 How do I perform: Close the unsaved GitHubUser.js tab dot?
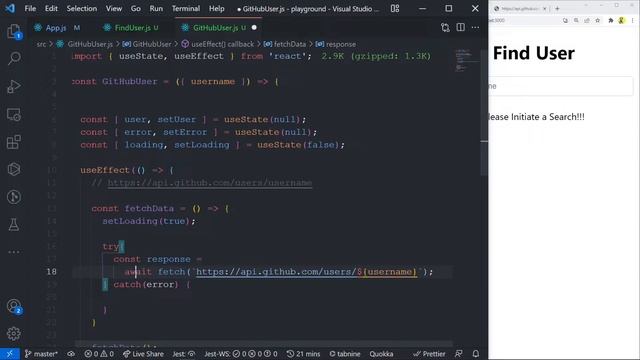[254, 27]
